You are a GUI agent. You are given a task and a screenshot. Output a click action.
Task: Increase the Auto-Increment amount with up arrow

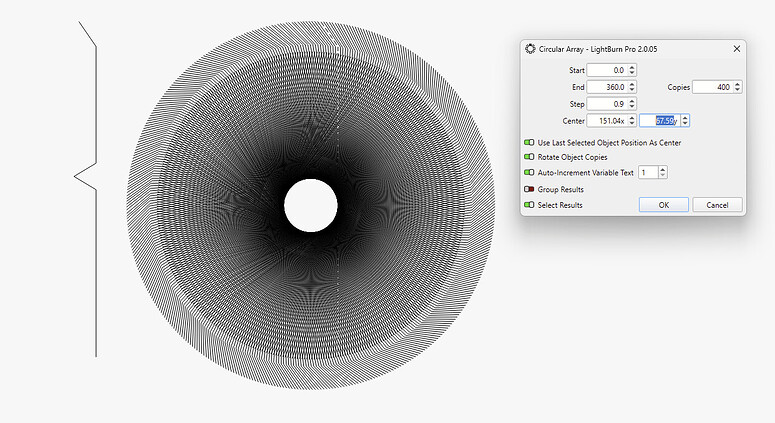pos(663,169)
